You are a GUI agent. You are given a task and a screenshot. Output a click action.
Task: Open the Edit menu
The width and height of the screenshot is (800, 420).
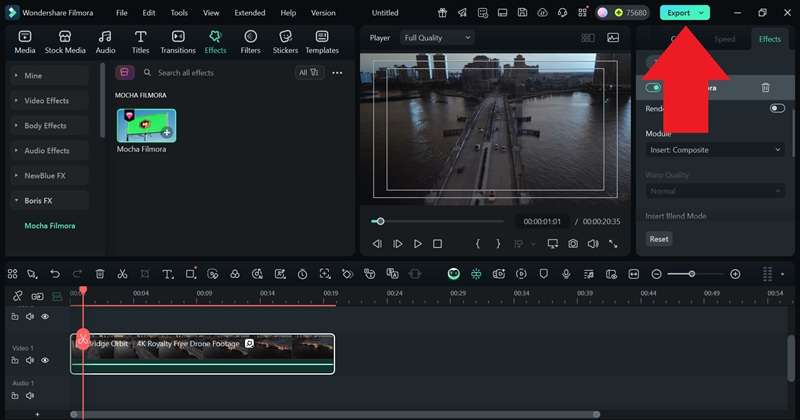tap(149, 13)
